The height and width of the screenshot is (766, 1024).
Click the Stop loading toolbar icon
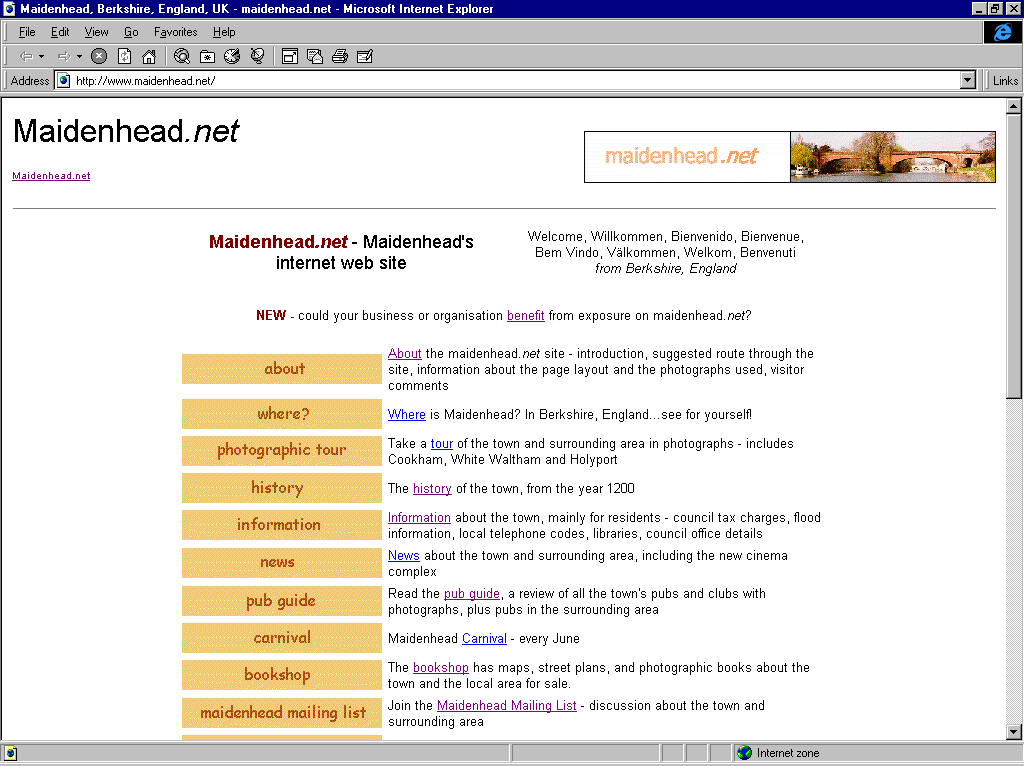pos(99,56)
